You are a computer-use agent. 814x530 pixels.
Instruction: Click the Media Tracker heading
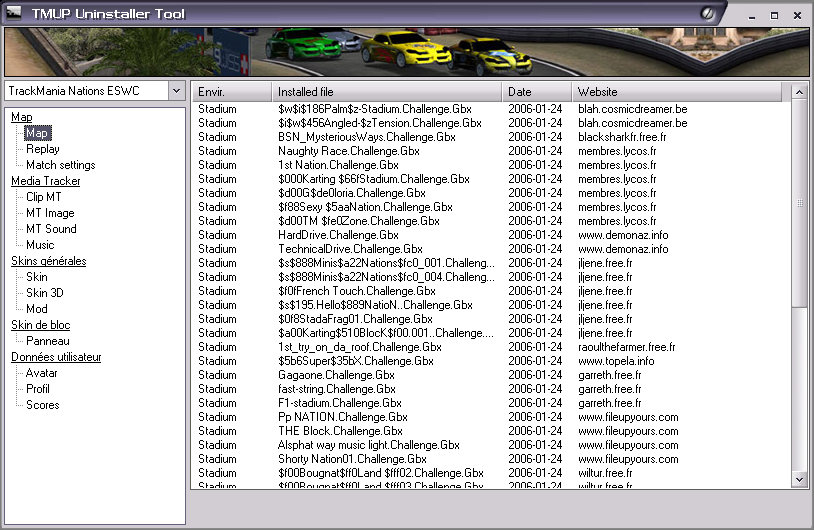click(x=46, y=181)
